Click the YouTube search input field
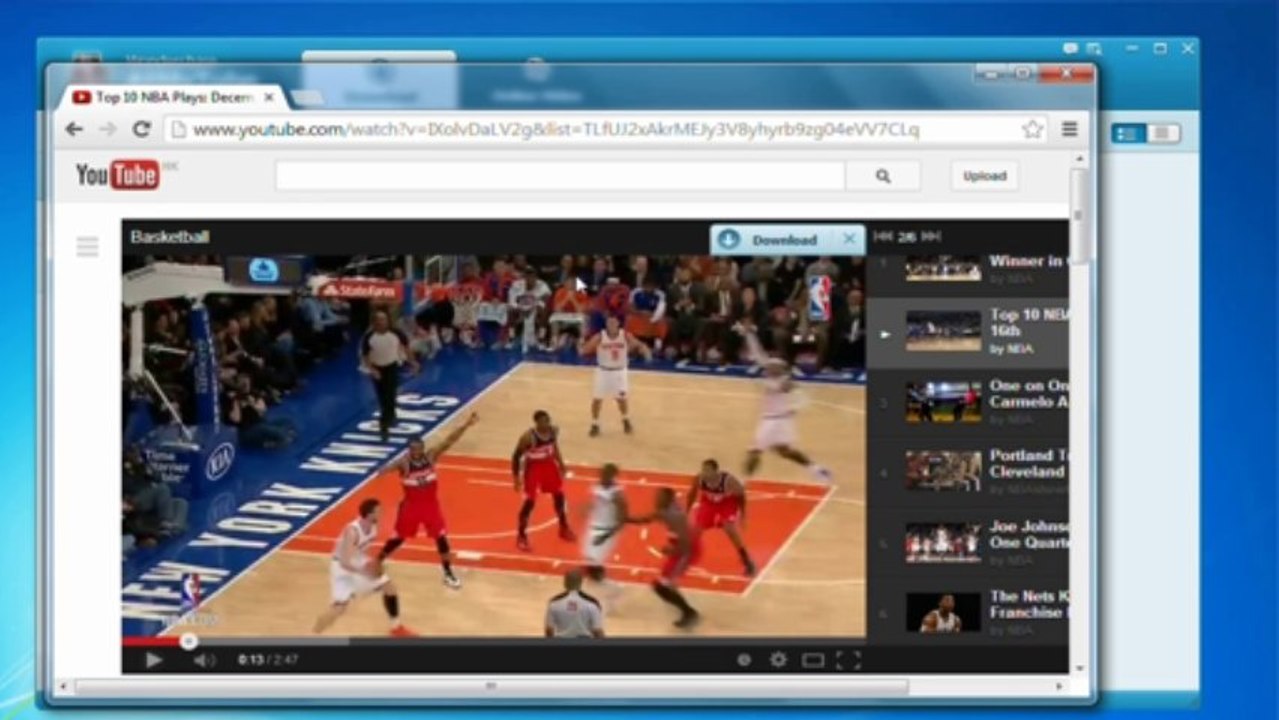This screenshot has width=1279, height=720. tap(560, 176)
